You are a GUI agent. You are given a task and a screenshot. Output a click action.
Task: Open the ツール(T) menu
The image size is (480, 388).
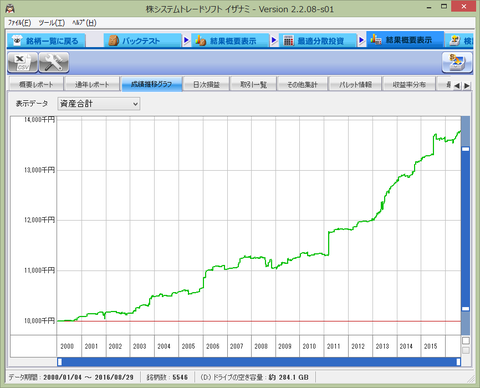pyautogui.click(x=52, y=23)
